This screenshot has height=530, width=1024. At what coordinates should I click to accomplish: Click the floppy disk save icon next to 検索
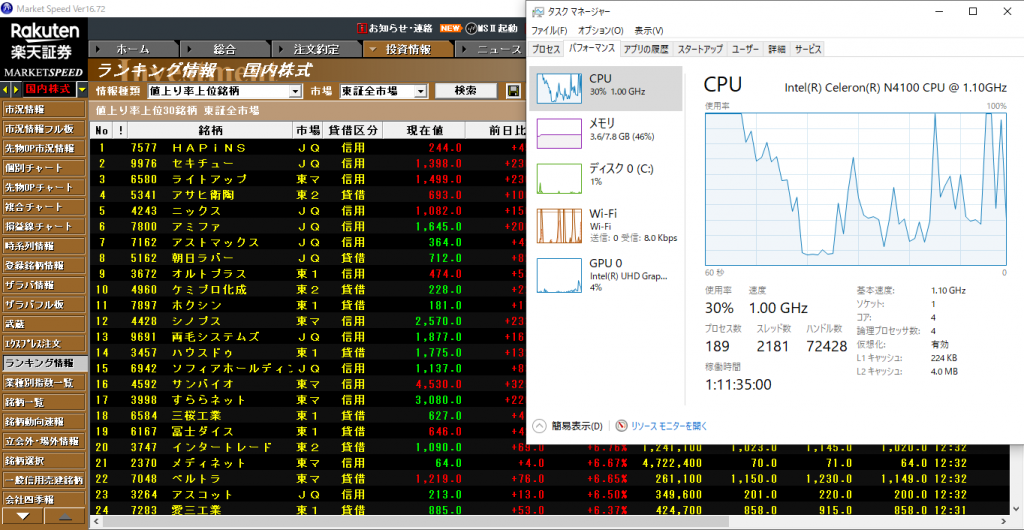pos(514,91)
